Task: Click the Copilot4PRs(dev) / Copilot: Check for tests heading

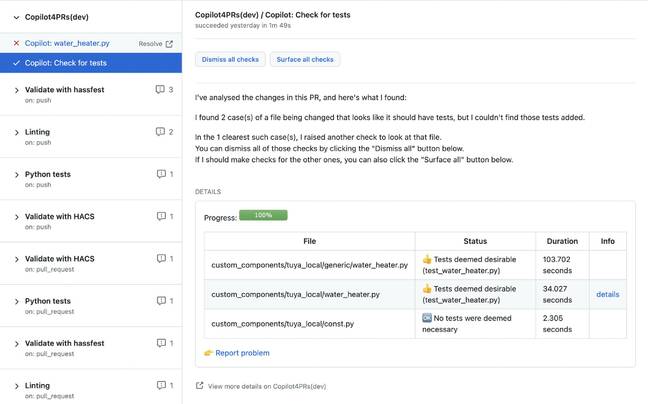Action: click(273, 15)
